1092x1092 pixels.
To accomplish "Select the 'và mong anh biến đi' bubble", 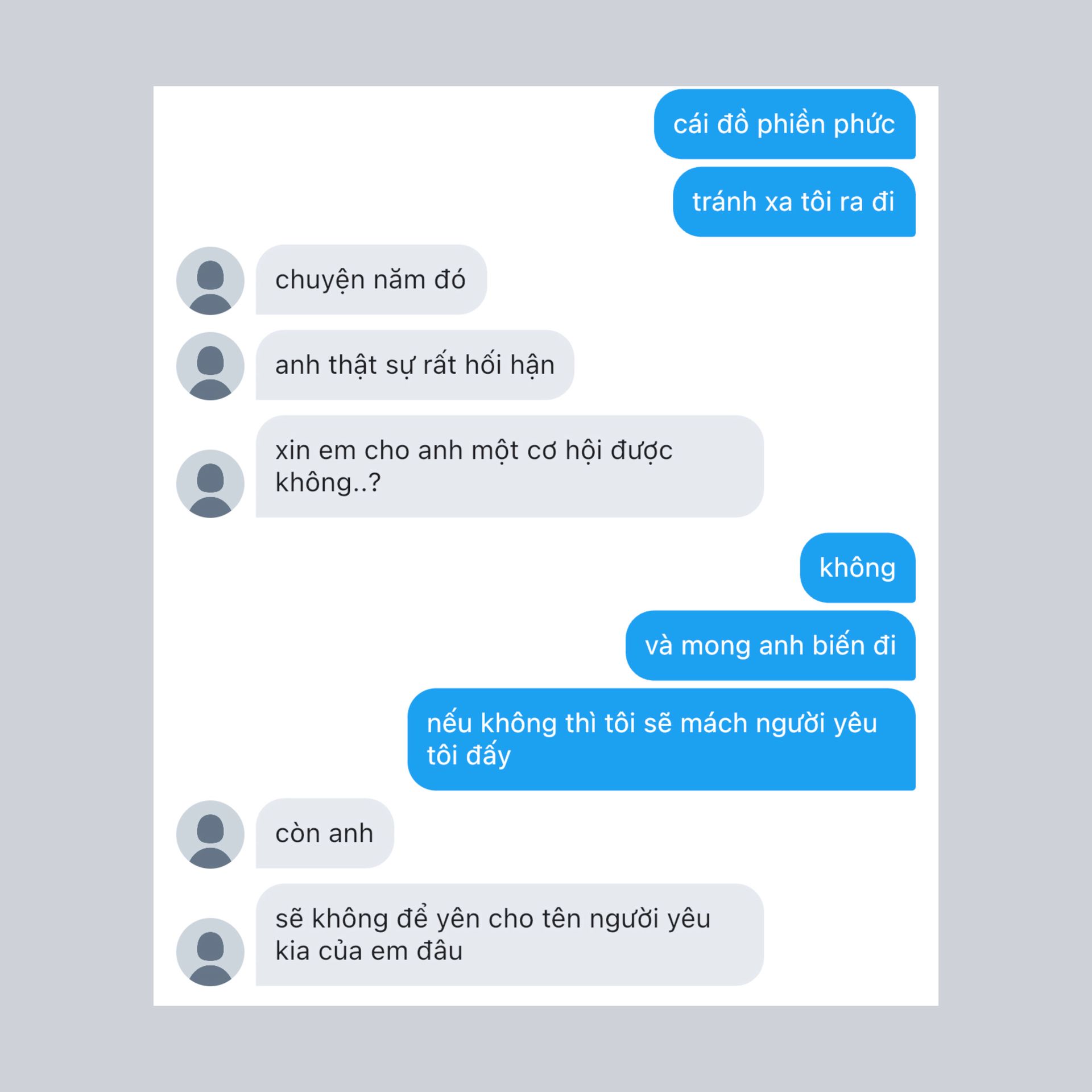I will coord(771,646).
